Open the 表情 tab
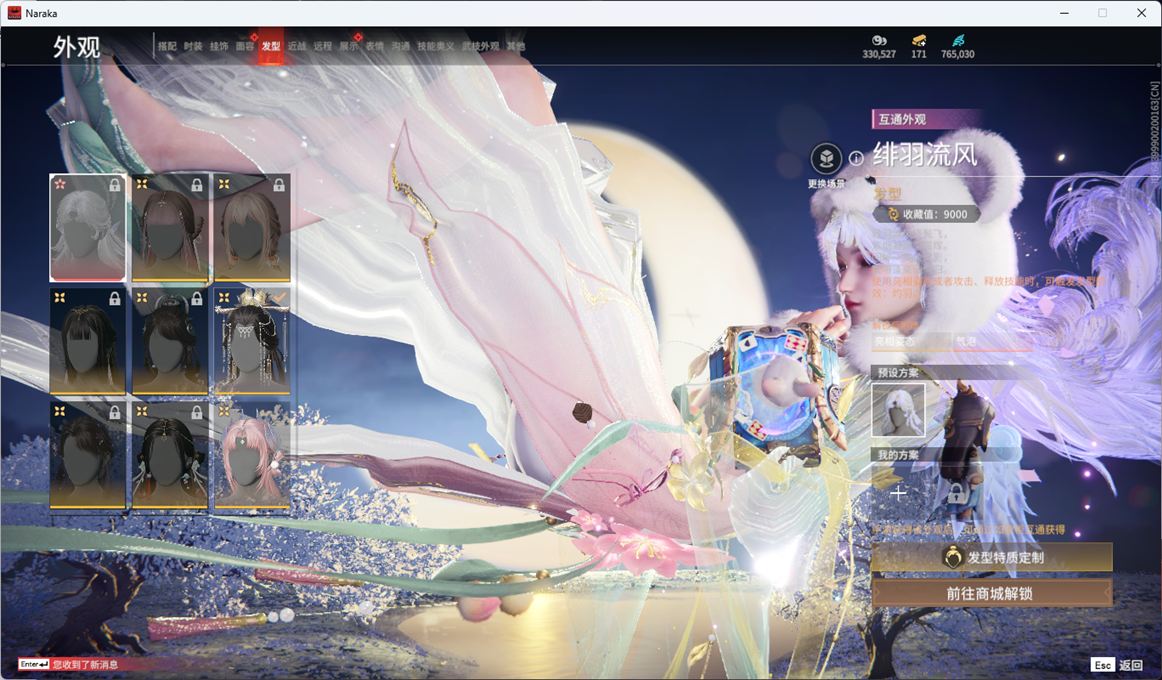Screen dimensions: 1162x680 coord(375,46)
